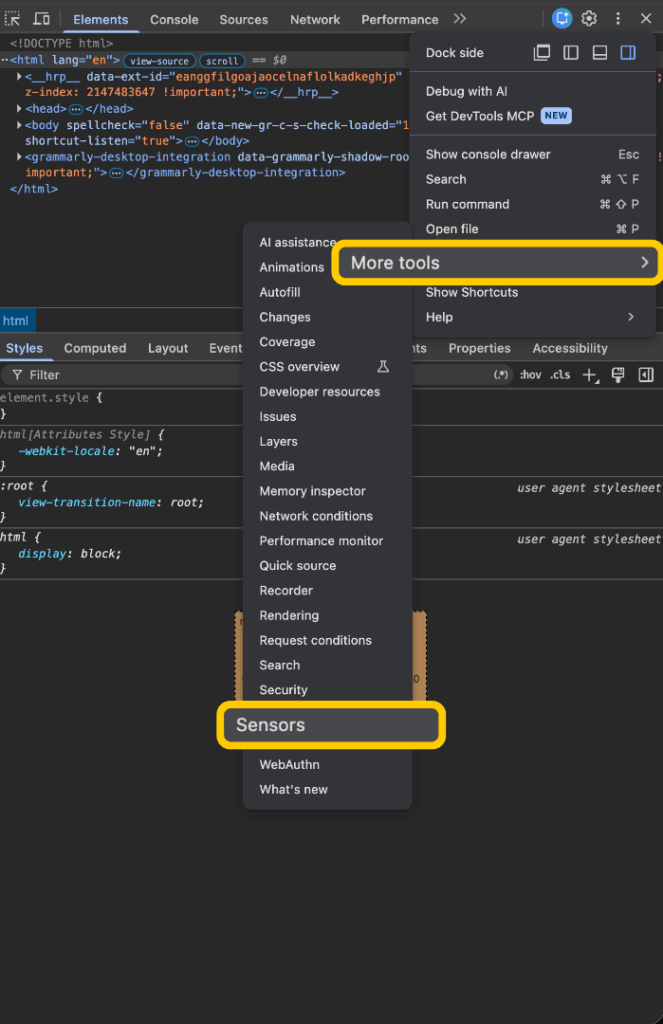
Task: Open DevTools settings gear icon
Action: click(589, 18)
